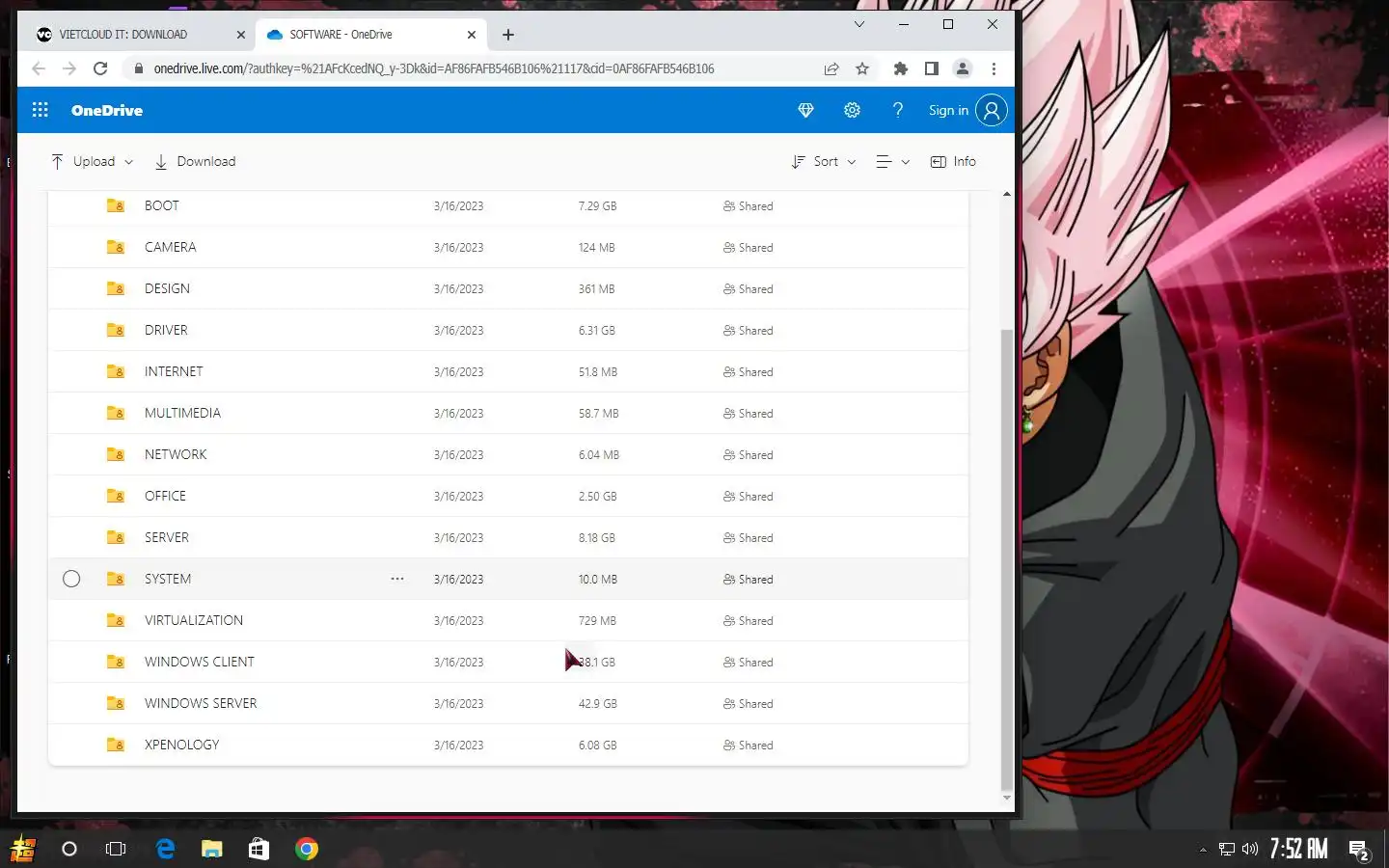Image resolution: width=1389 pixels, height=868 pixels.
Task: Reload the page in Chrome
Action: click(100, 68)
